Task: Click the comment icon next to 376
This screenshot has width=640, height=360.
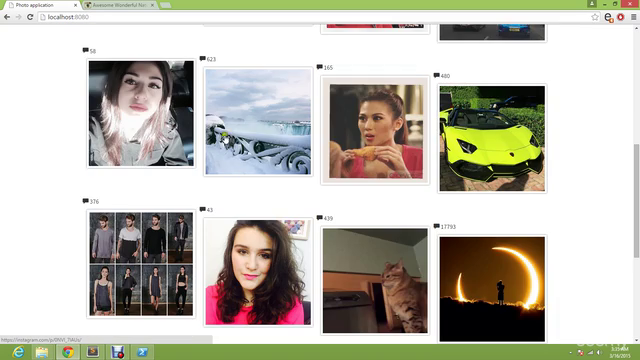Action: 85,201
